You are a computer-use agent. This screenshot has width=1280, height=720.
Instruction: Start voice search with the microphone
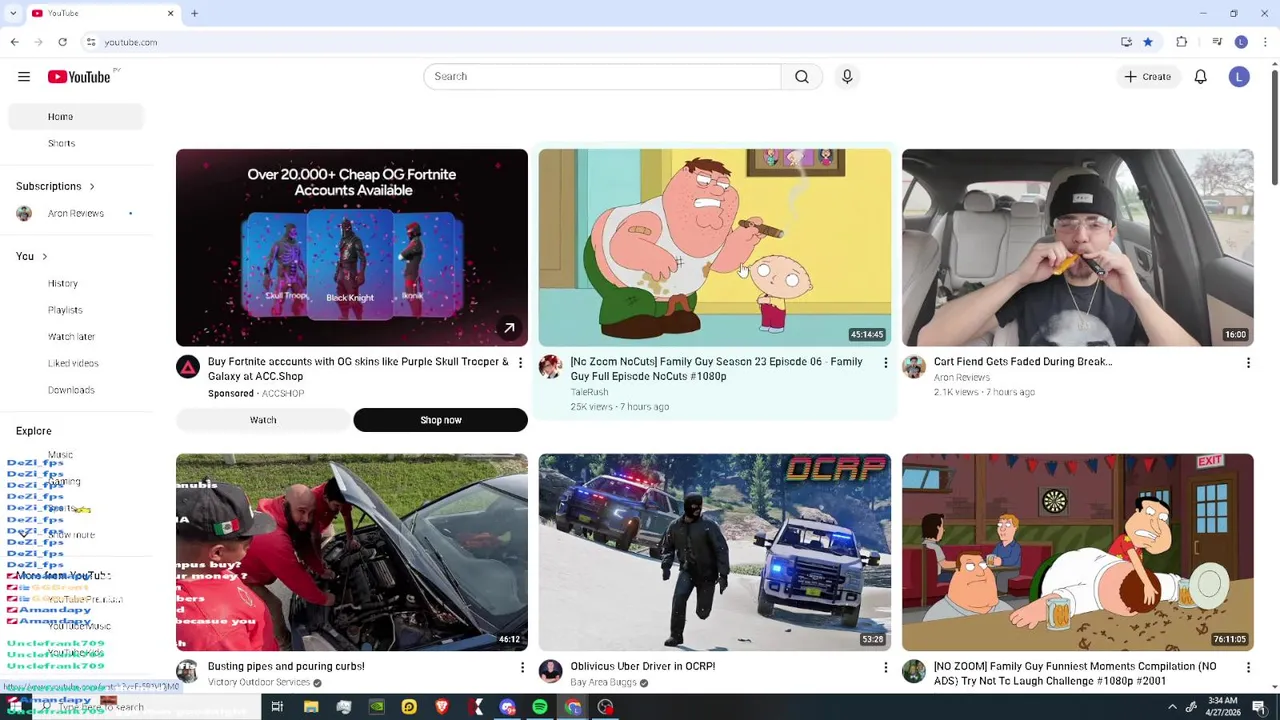click(x=847, y=77)
